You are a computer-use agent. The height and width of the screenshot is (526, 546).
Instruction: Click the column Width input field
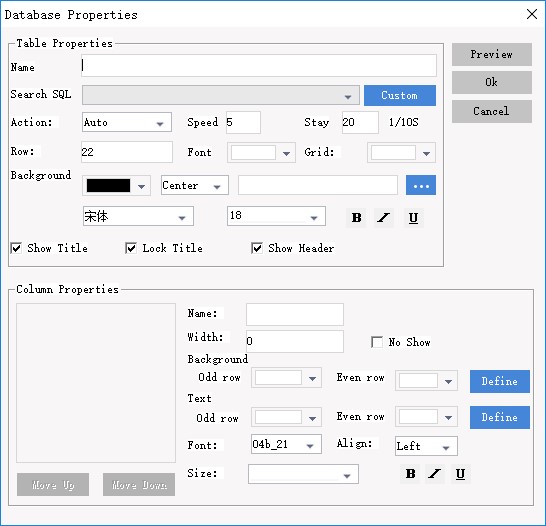click(x=295, y=341)
